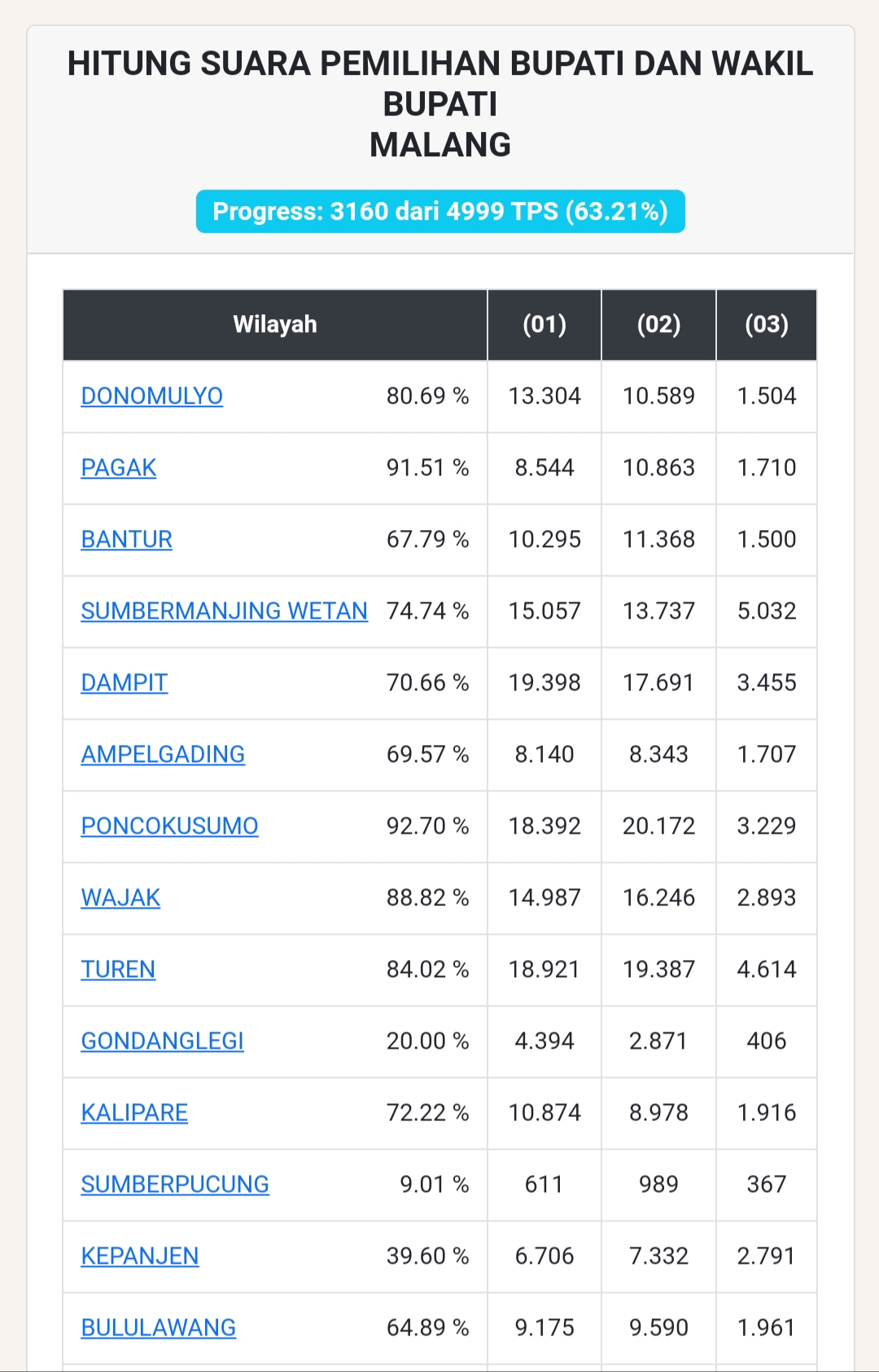879x1372 pixels.
Task: Select the (01) candidate column header
Action: click(544, 325)
